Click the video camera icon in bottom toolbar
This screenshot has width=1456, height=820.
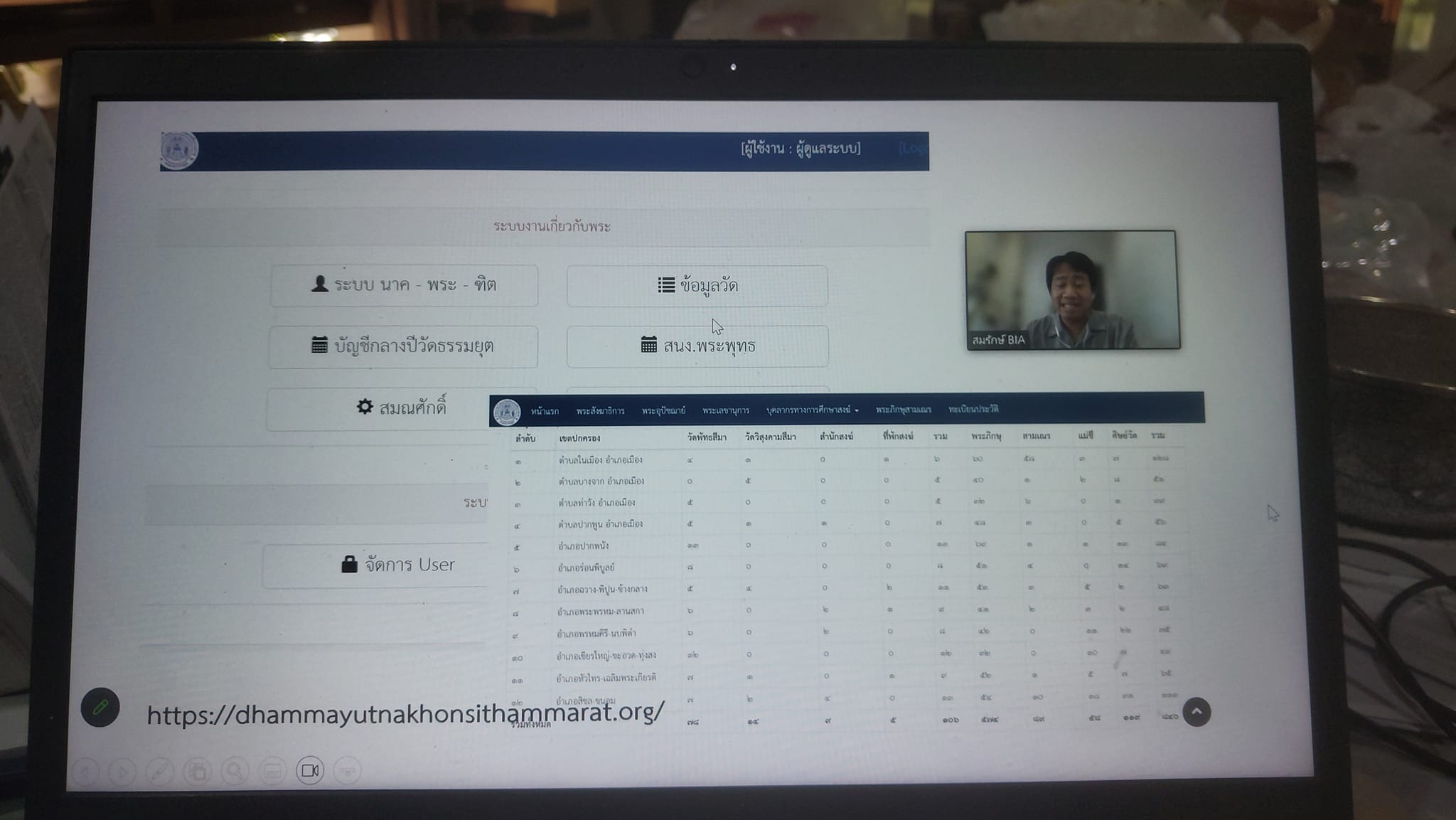point(310,770)
